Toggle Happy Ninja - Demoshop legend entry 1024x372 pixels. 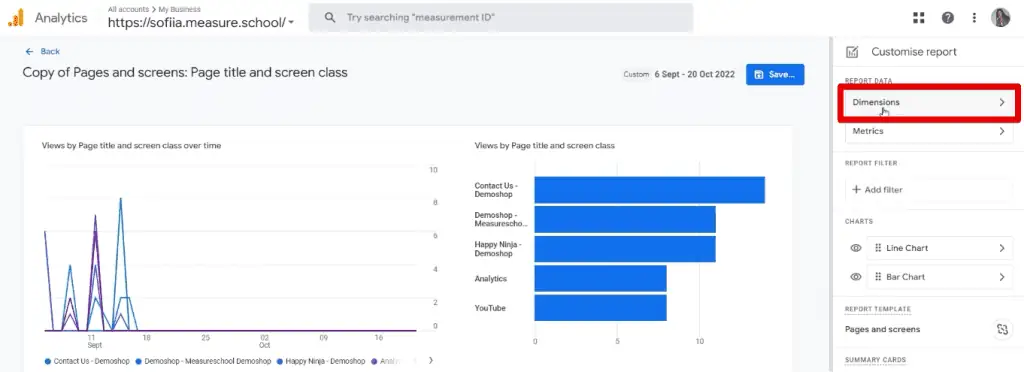point(321,361)
